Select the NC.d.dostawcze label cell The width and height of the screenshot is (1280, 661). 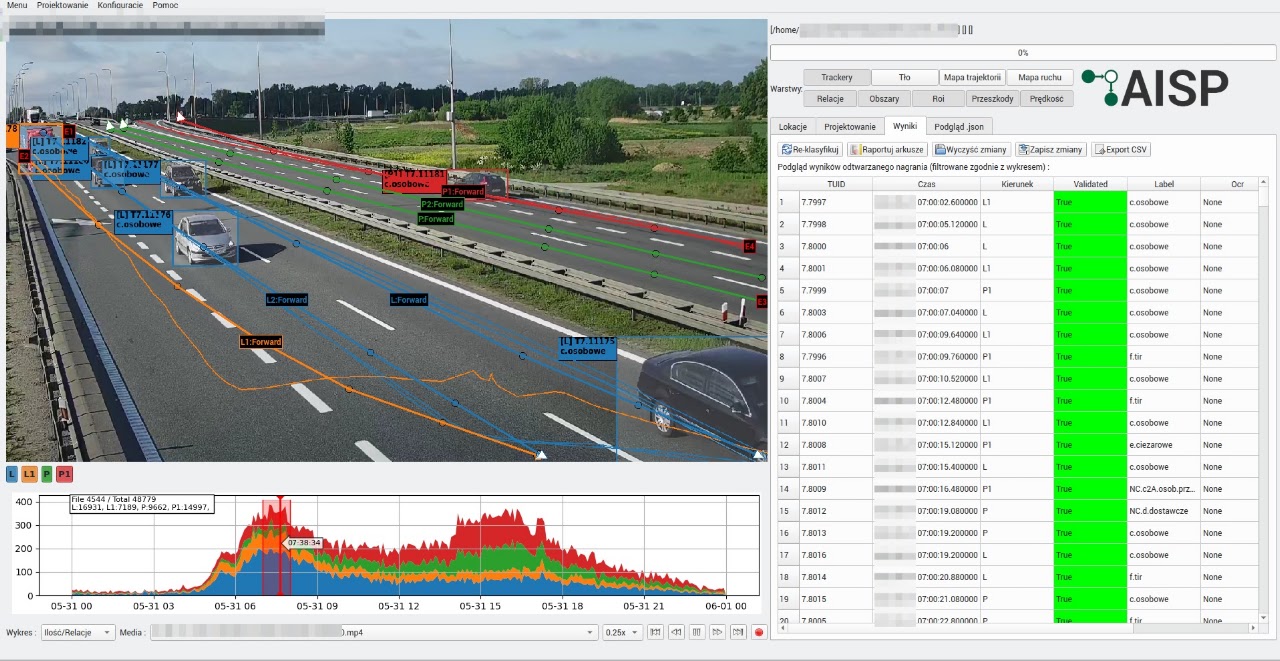click(x=1163, y=511)
